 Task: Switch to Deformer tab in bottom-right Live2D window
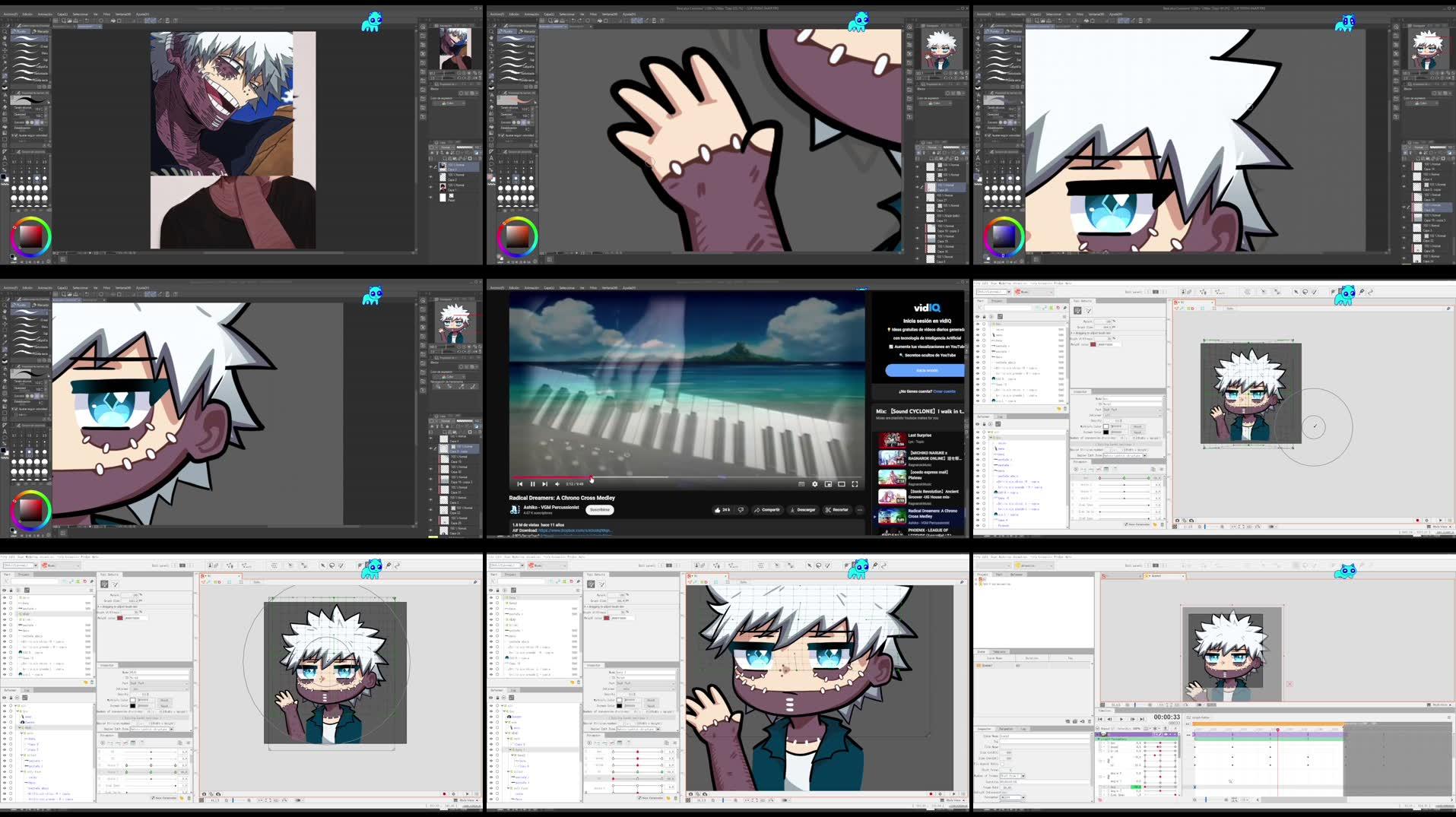coord(1017,575)
